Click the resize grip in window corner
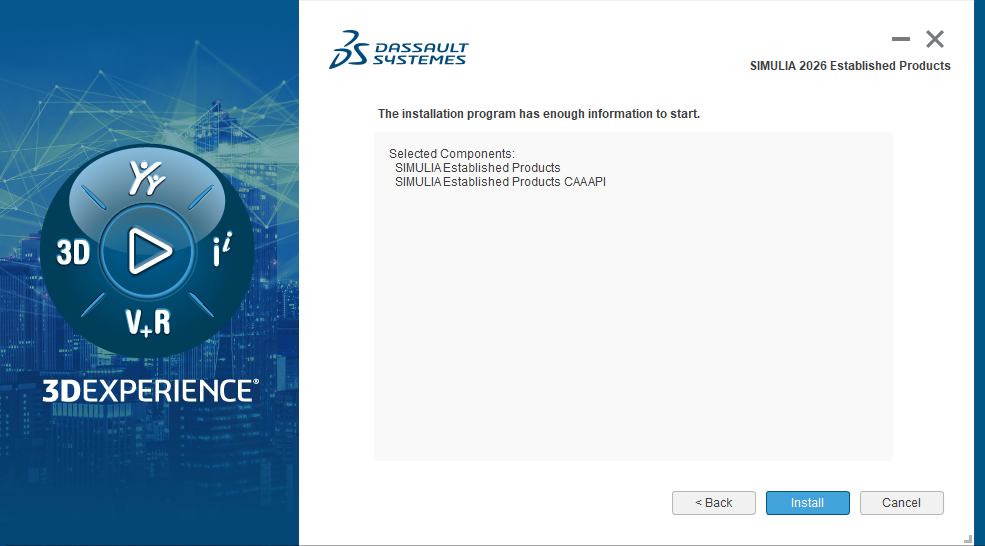Screen dimensions: 985x546 [x=967, y=538]
